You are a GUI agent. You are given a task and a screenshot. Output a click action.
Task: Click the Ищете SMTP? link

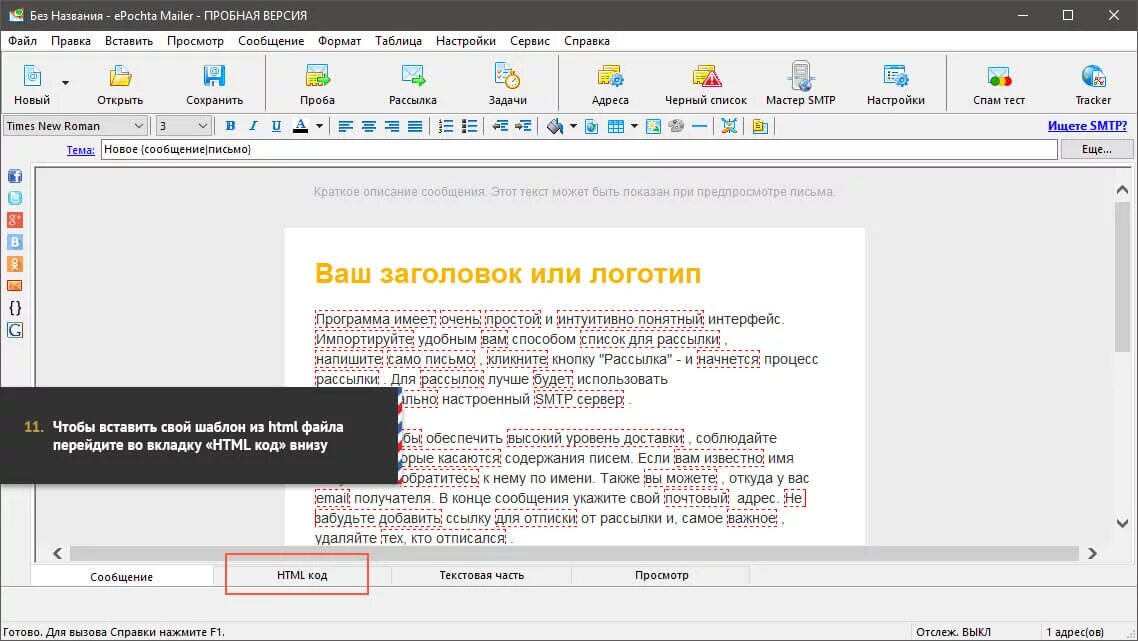[1087, 126]
